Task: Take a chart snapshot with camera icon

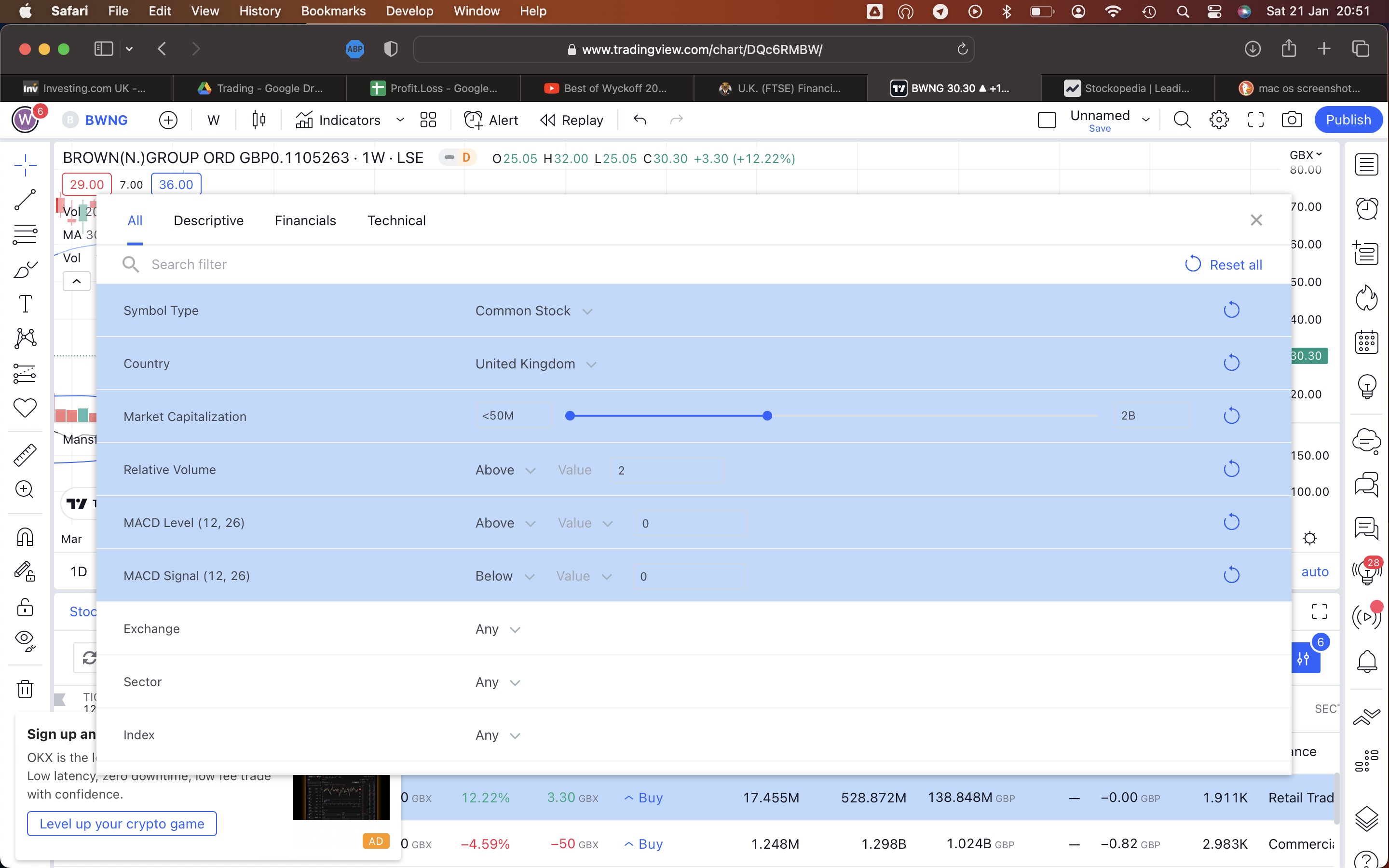Action: pos(1292,120)
